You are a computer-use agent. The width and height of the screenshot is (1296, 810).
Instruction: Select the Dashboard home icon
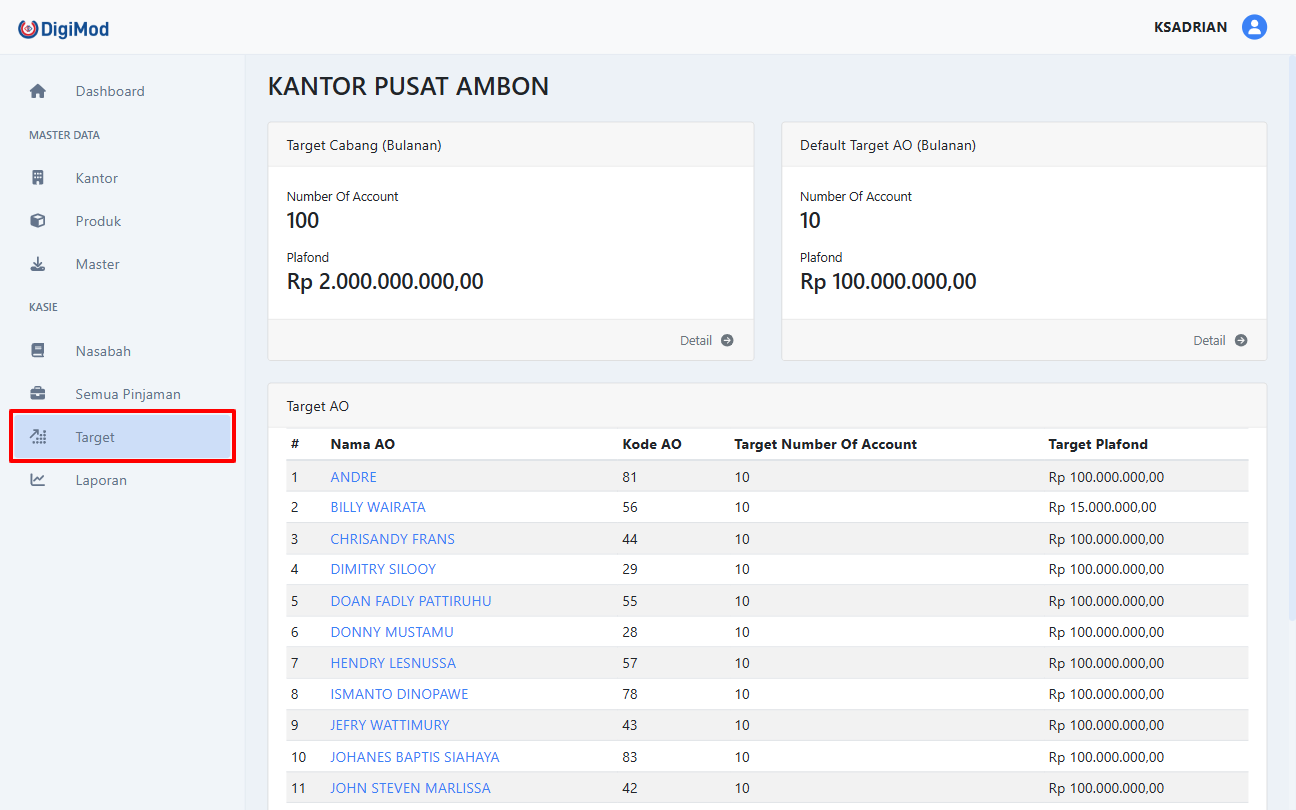(37, 91)
